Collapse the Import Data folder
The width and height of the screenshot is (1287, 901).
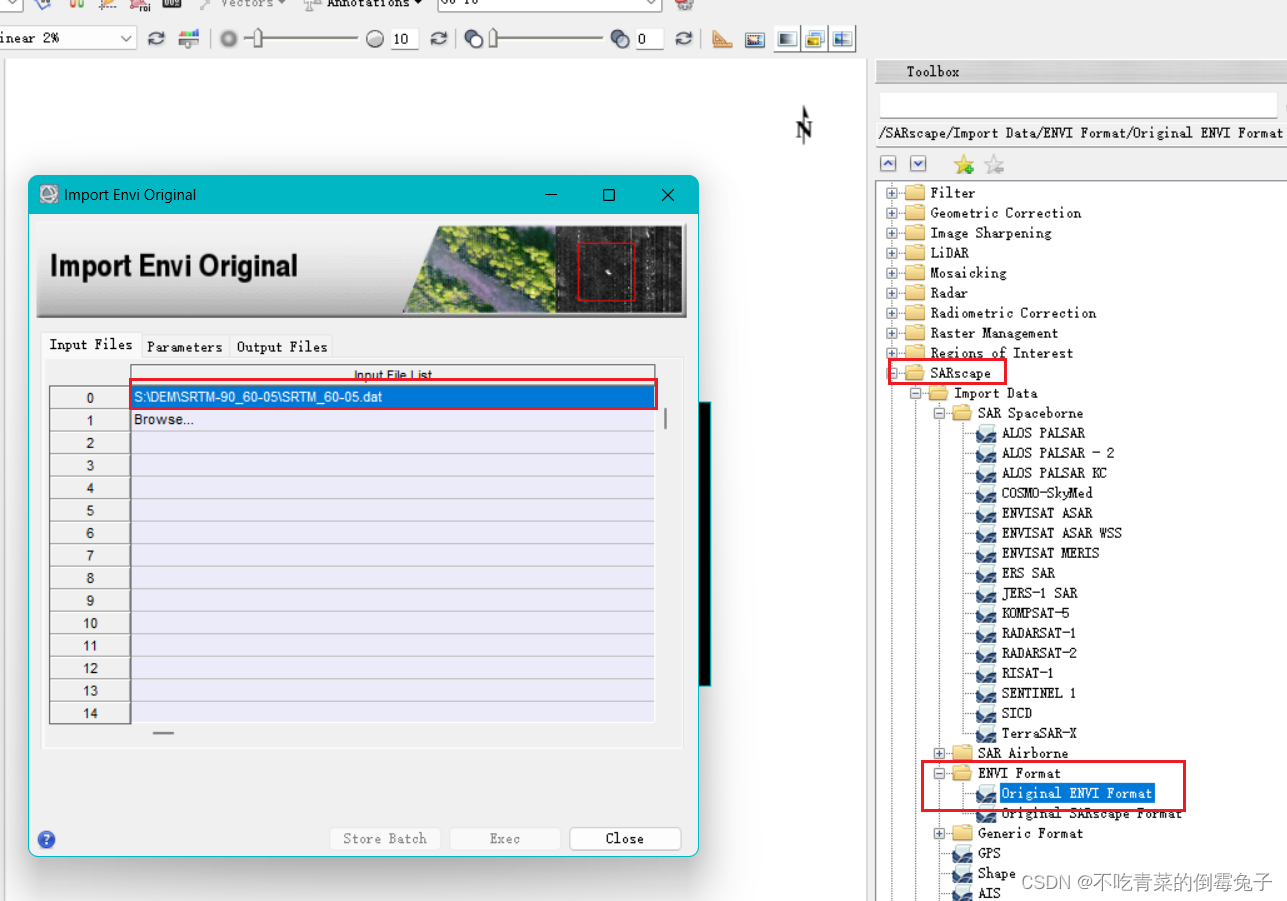coord(915,393)
